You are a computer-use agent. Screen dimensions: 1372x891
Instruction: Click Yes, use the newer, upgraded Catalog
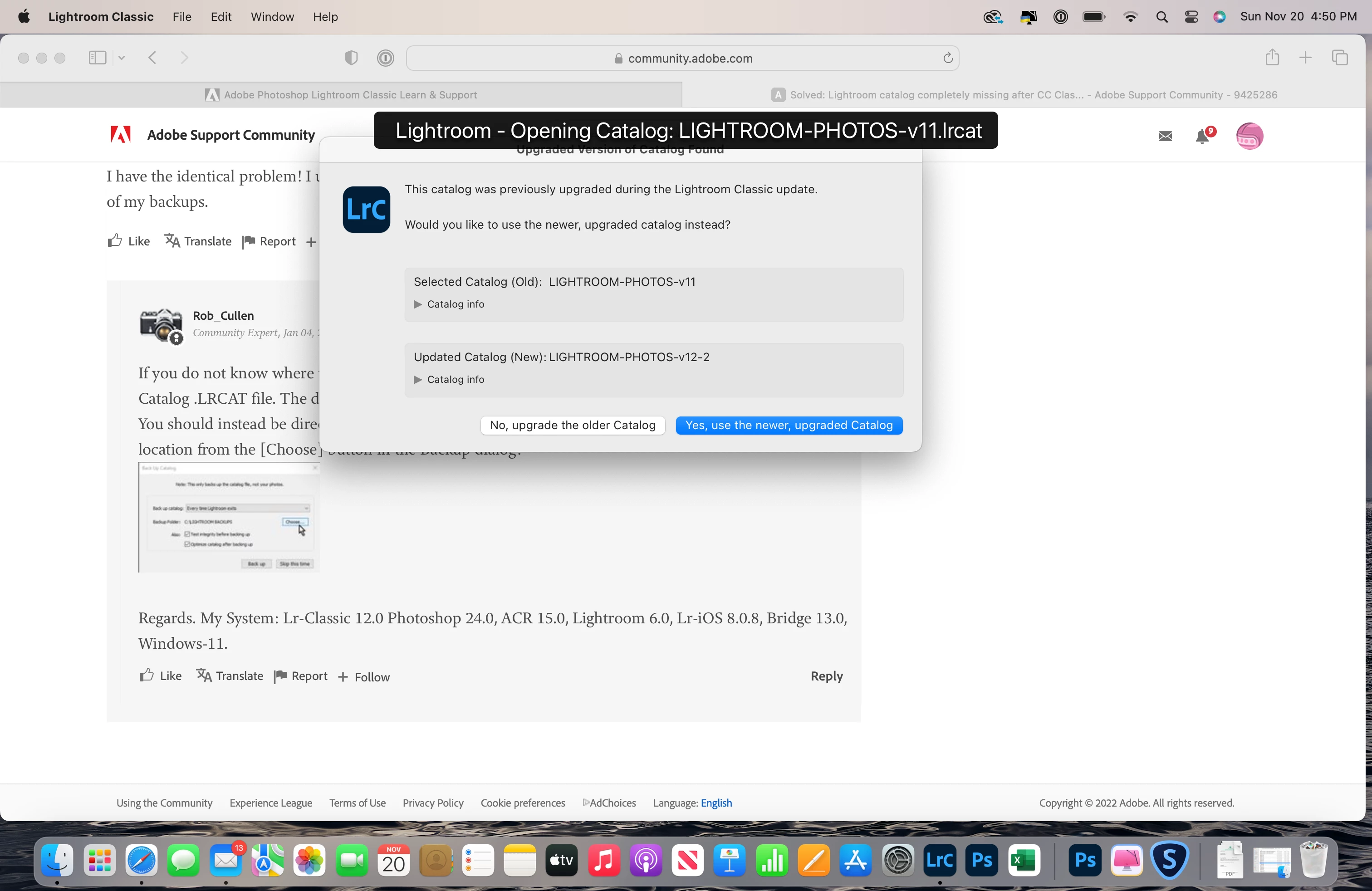tap(789, 426)
